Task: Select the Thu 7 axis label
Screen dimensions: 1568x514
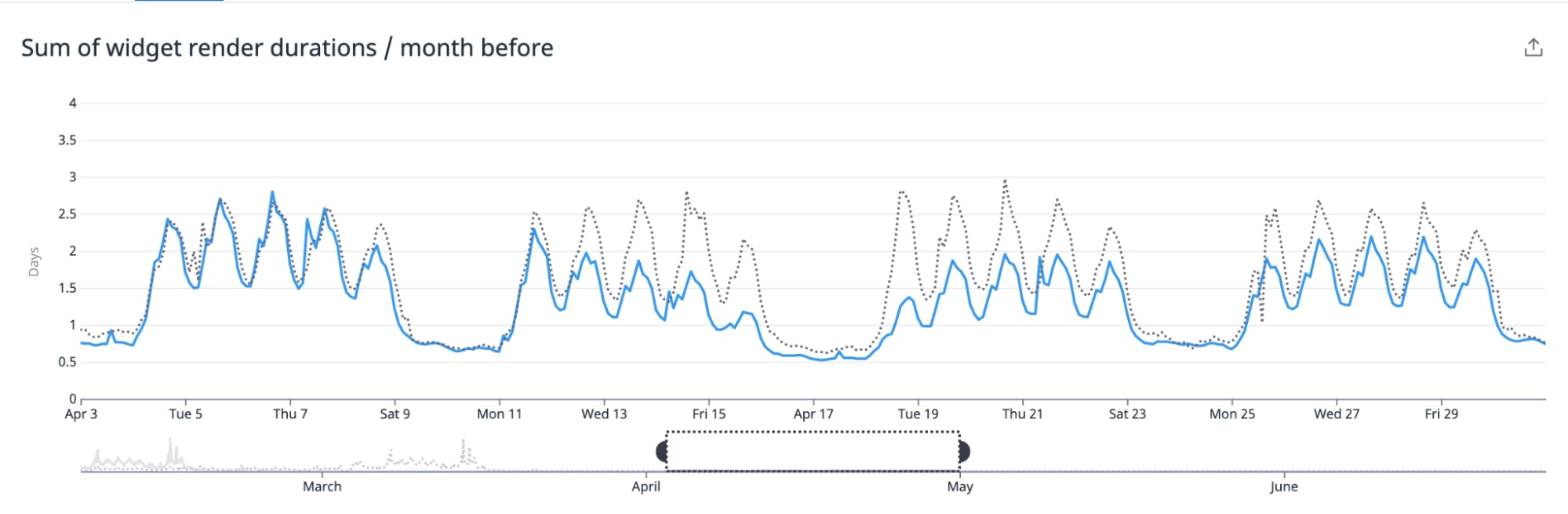Action: coord(289,413)
